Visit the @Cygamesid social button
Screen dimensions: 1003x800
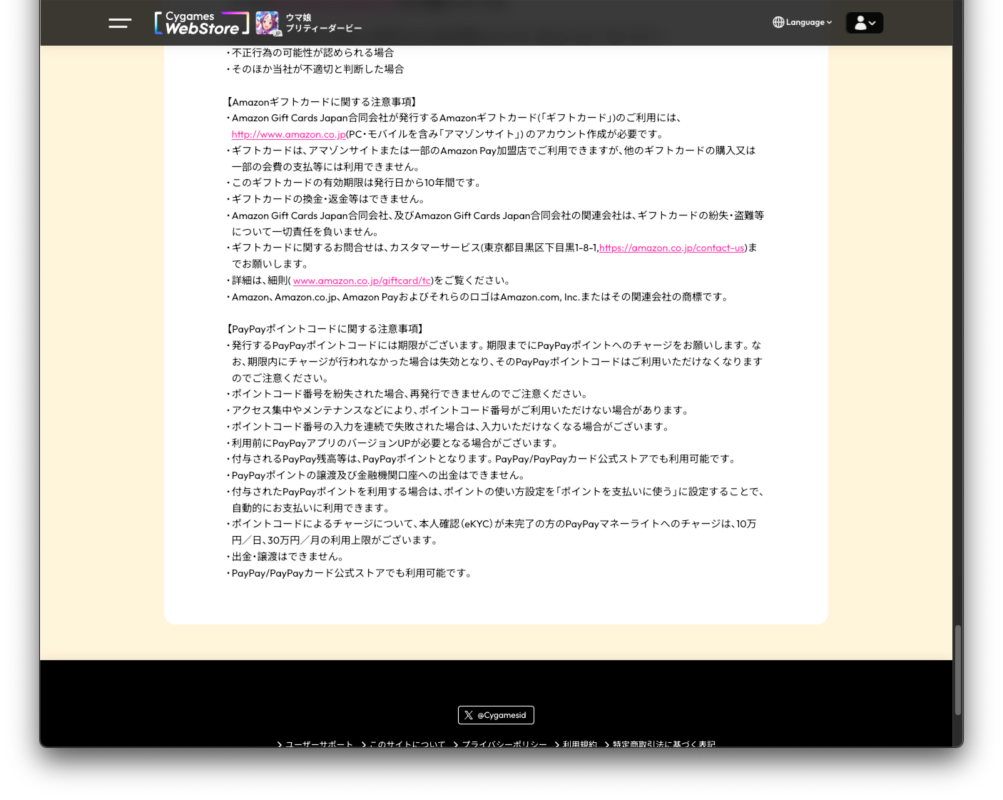coord(496,715)
